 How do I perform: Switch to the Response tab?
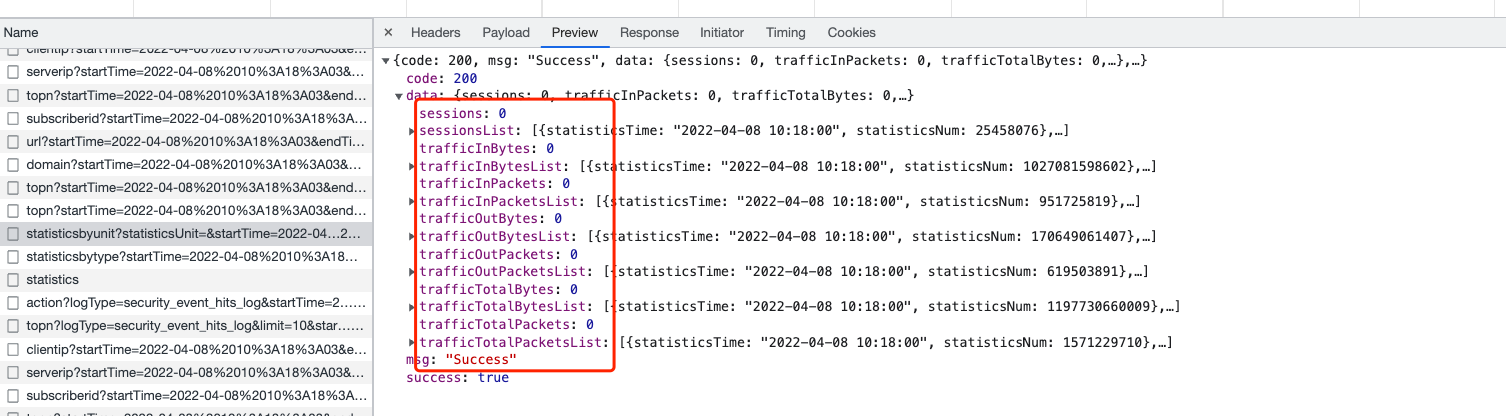coord(649,33)
